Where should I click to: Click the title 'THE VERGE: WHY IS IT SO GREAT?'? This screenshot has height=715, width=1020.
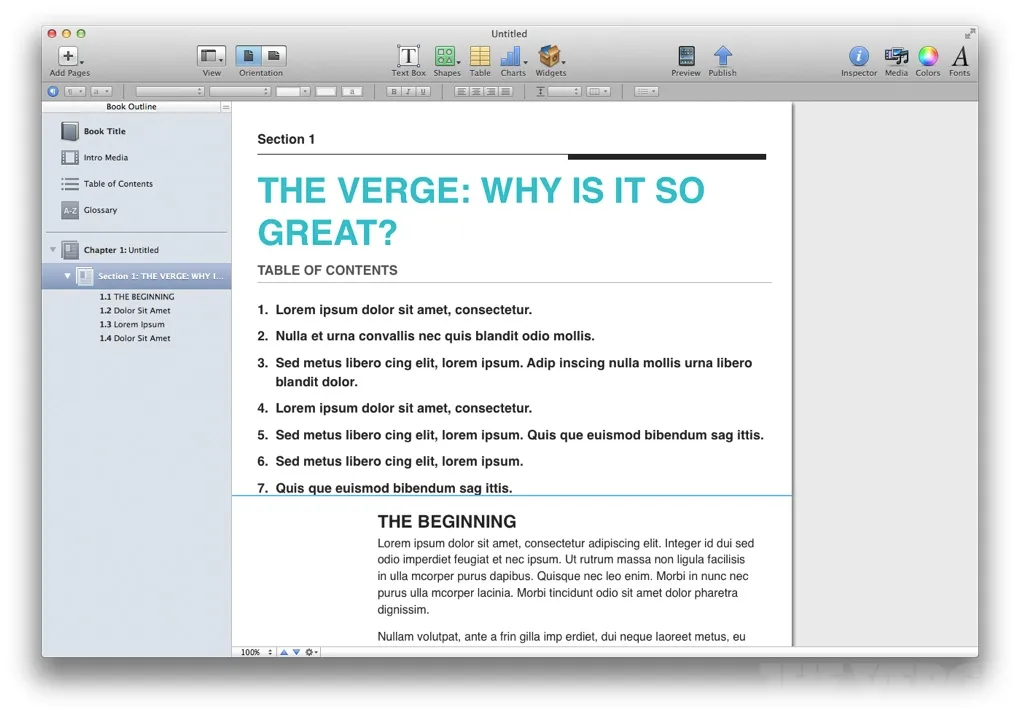tap(481, 211)
